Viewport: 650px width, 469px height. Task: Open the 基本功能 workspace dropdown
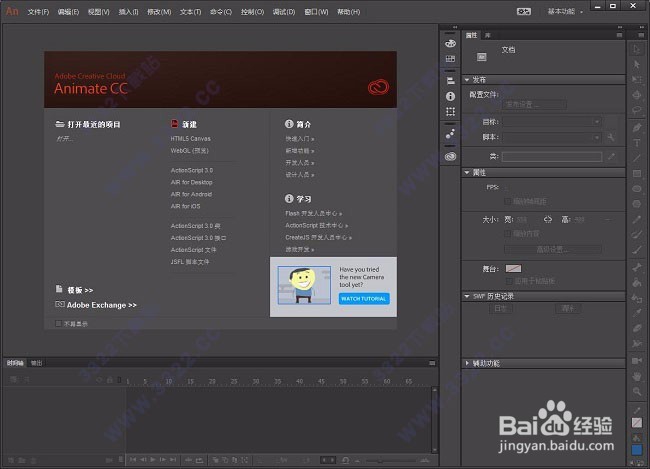pos(565,12)
